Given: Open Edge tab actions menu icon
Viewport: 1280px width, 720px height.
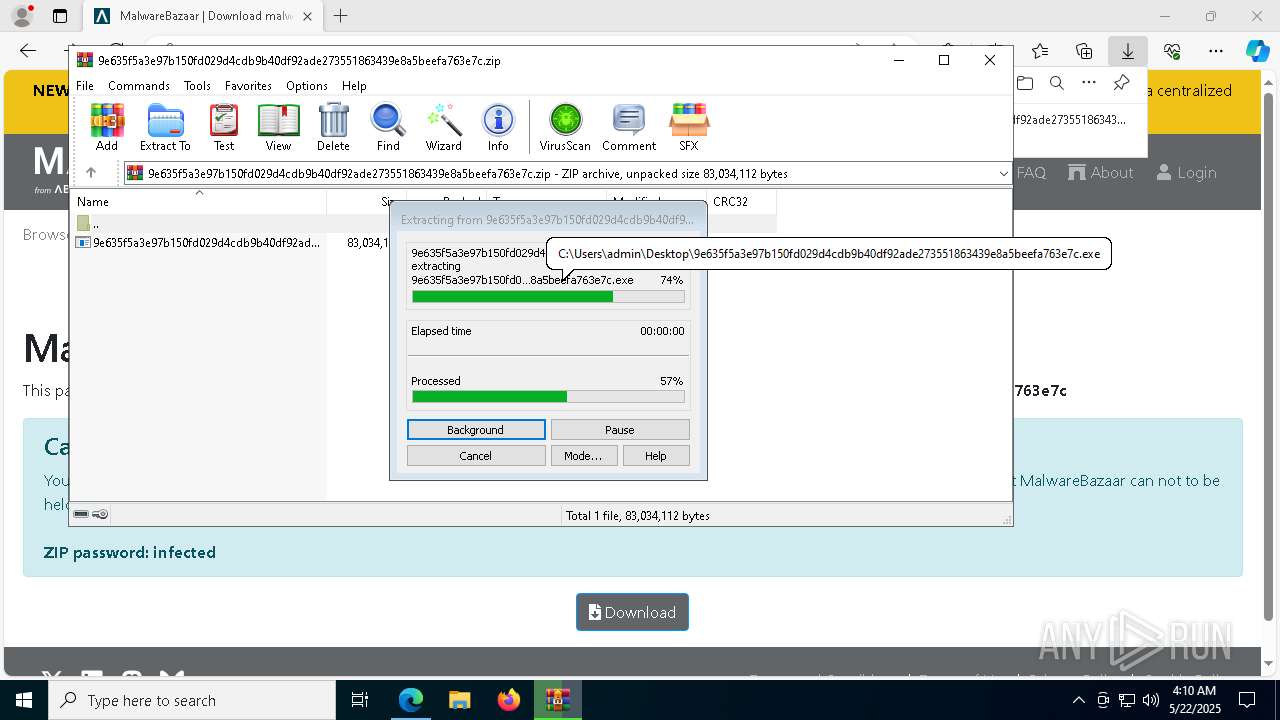Looking at the screenshot, I should pos(60,16).
